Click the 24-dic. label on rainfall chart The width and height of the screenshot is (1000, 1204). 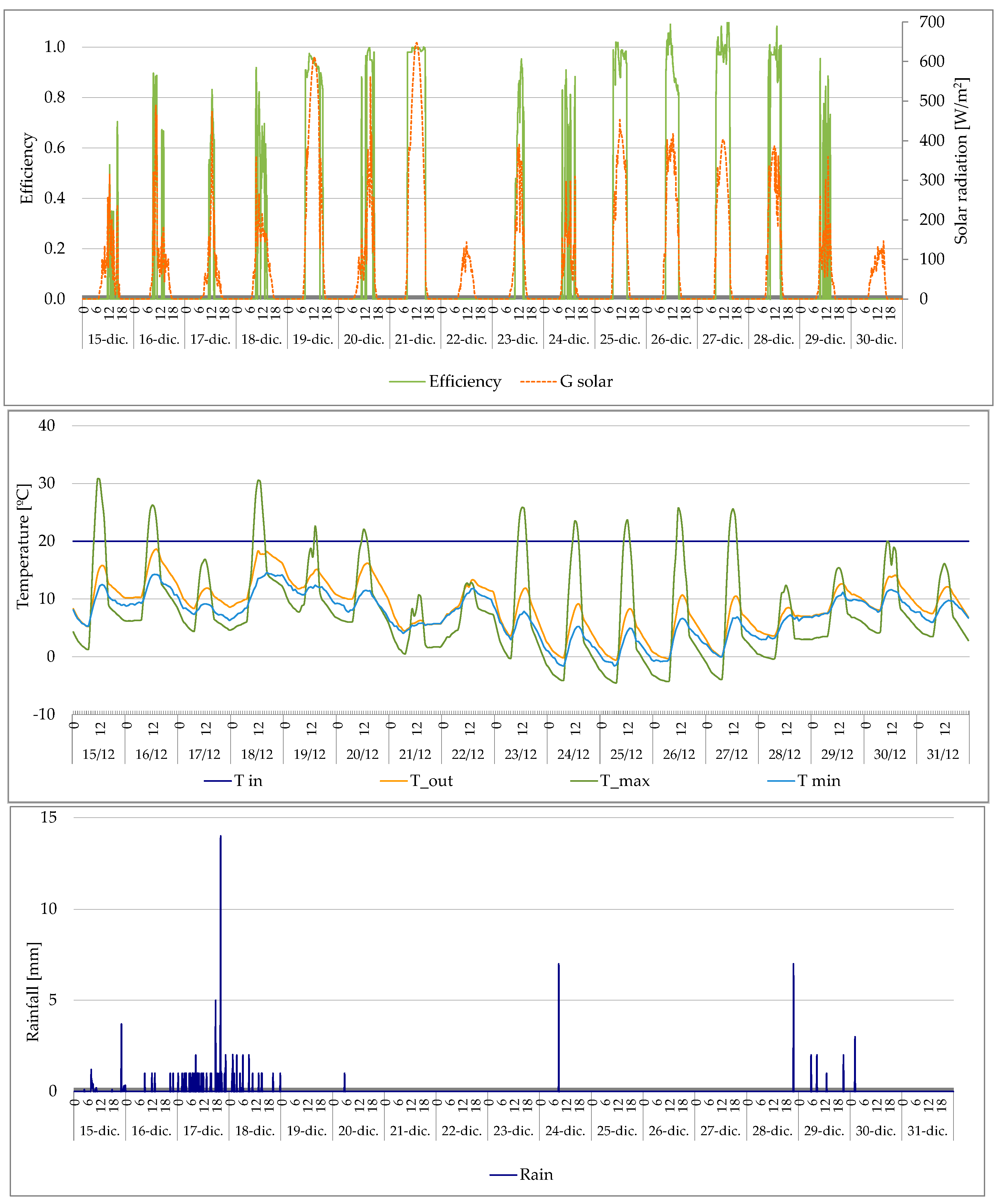click(x=565, y=1131)
